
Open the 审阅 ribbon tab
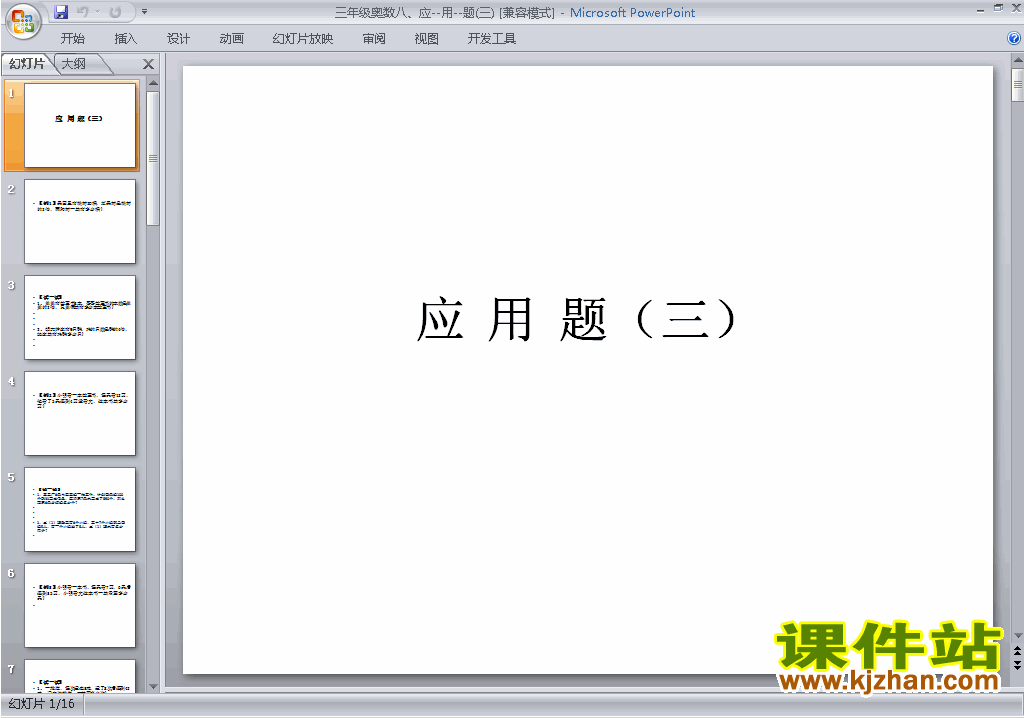(374, 39)
